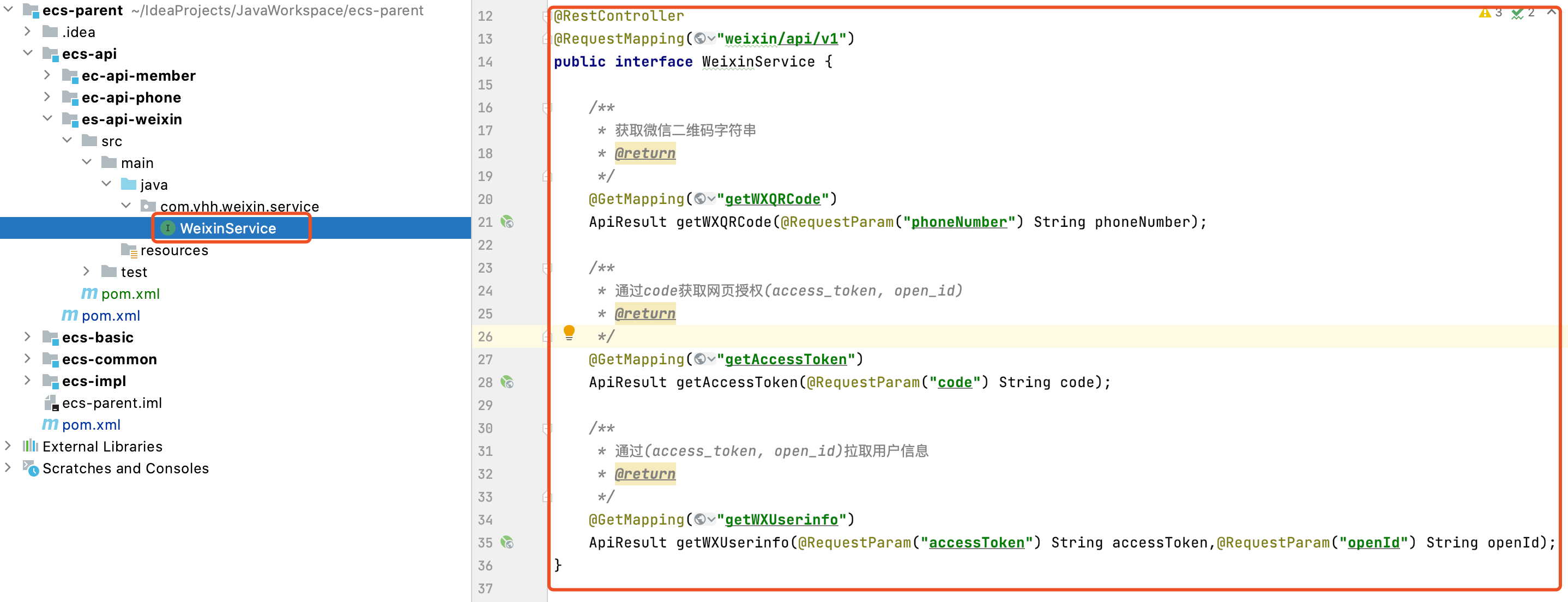Select WeixinService in the project tree
The height and width of the screenshot is (602, 1568).
227,228
